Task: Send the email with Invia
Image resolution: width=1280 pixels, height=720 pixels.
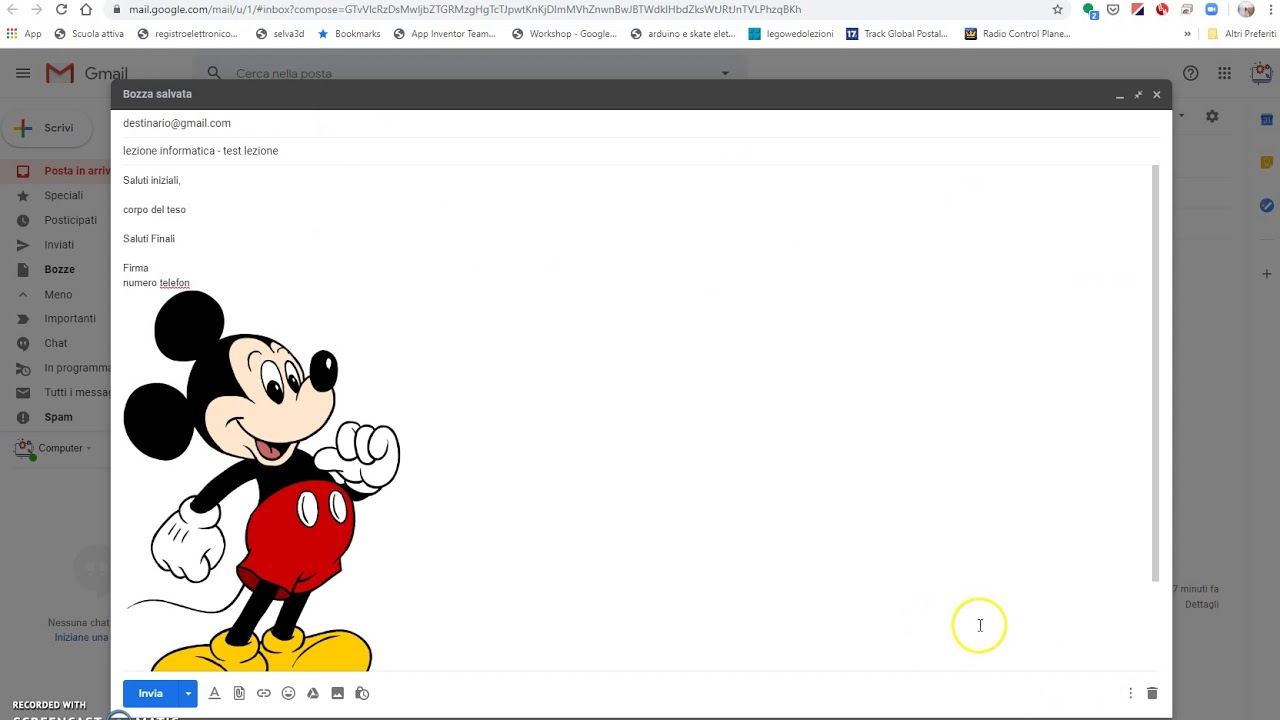Action: (x=150, y=693)
